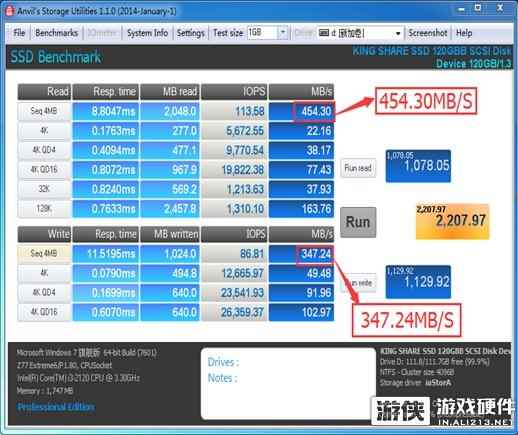Take a Screenshot from the toolbar
The height and width of the screenshot is (435, 518).
pyautogui.click(x=428, y=33)
